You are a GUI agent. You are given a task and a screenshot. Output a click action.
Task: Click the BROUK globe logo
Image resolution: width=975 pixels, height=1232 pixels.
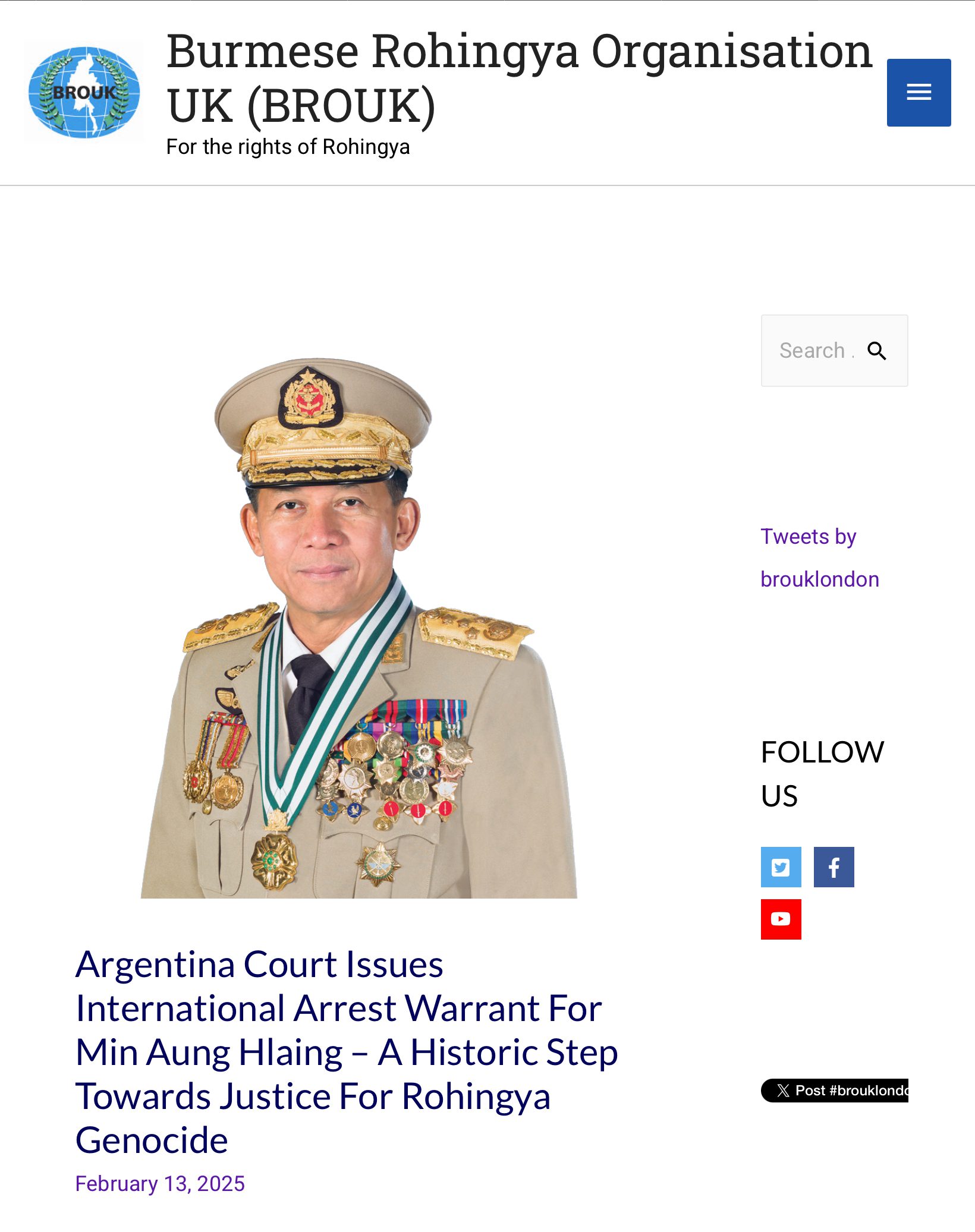click(x=84, y=92)
